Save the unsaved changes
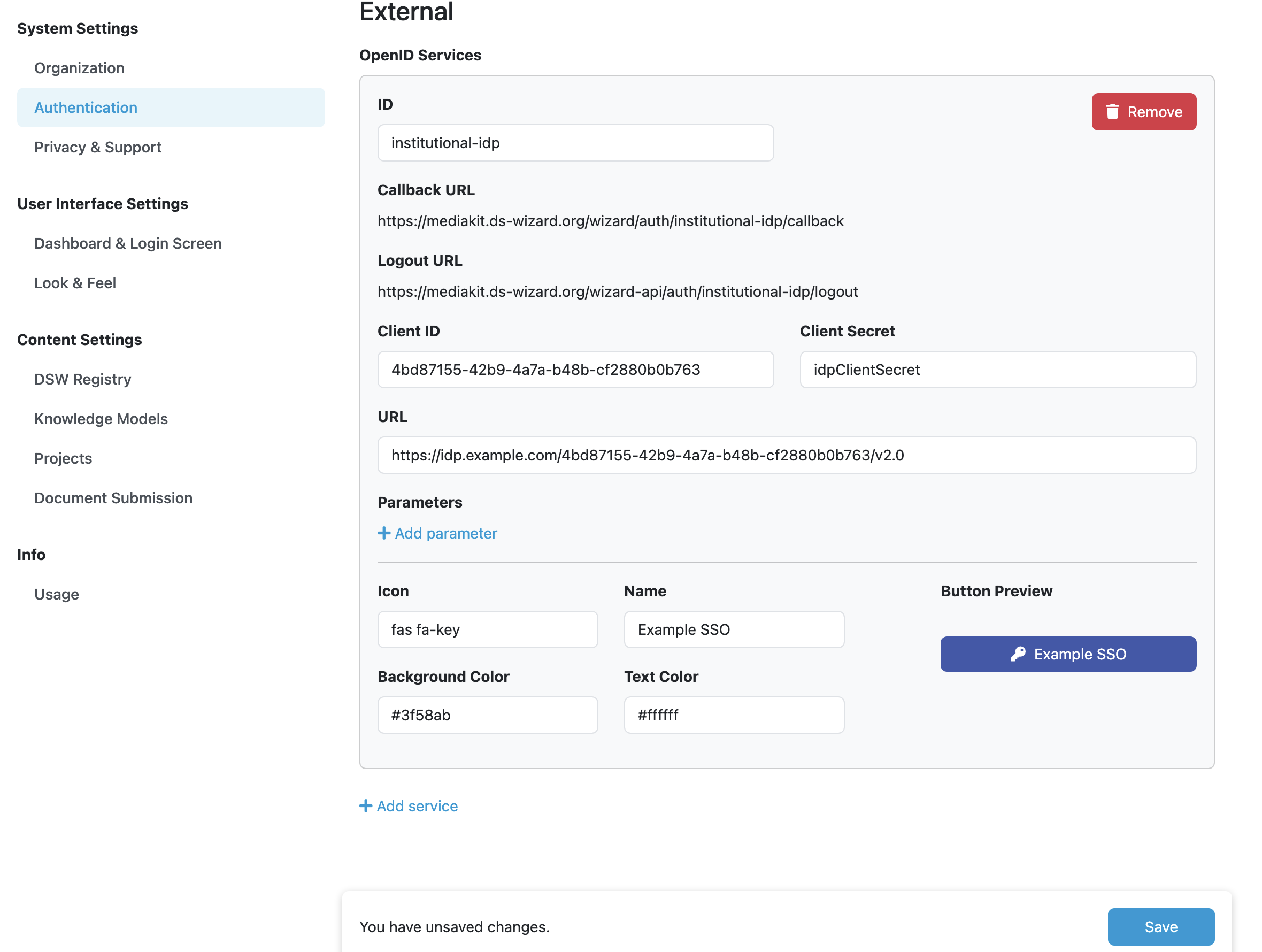The width and height of the screenshot is (1262, 952). [1161, 927]
